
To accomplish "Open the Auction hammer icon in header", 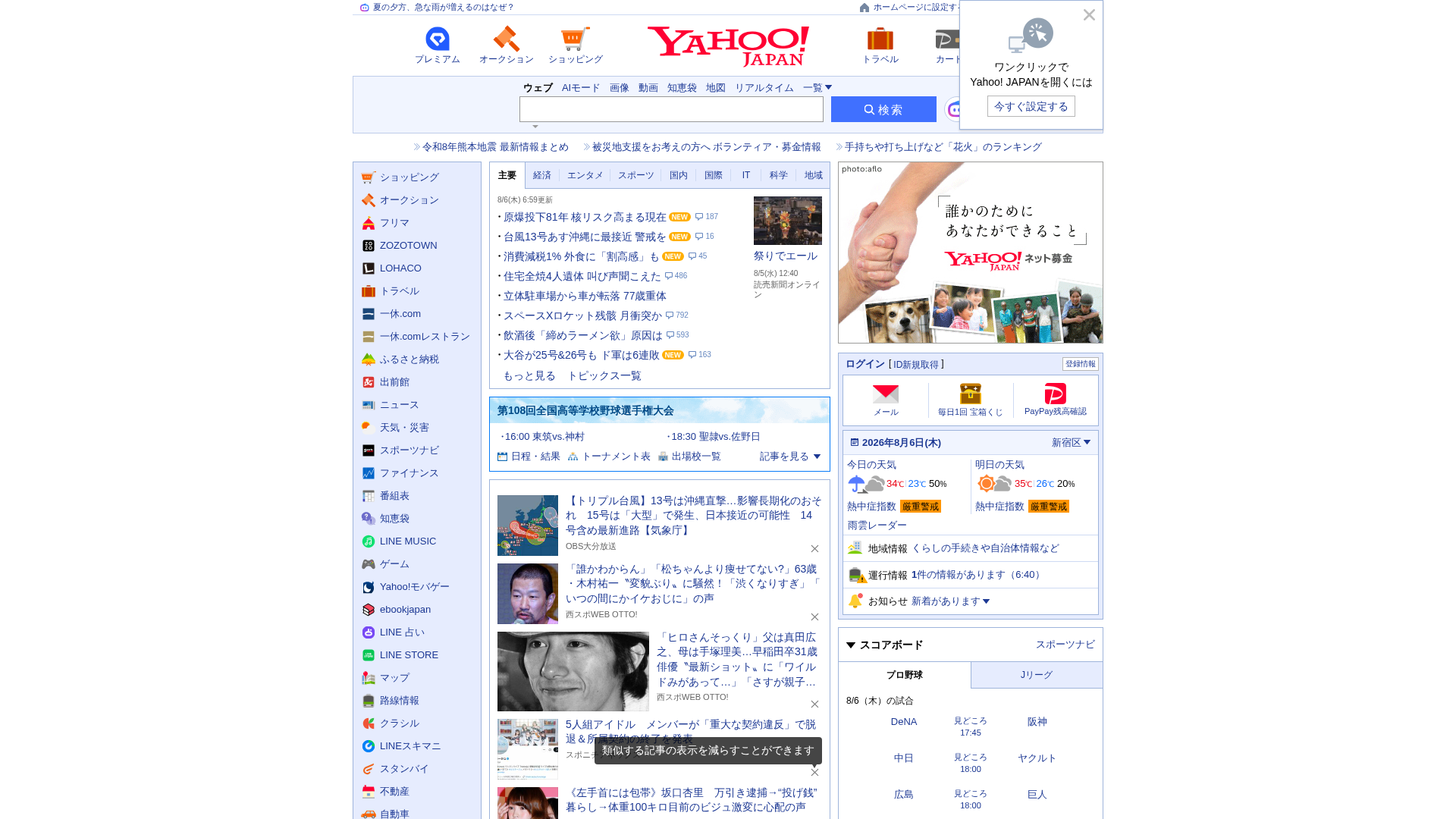I will click(506, 39).
